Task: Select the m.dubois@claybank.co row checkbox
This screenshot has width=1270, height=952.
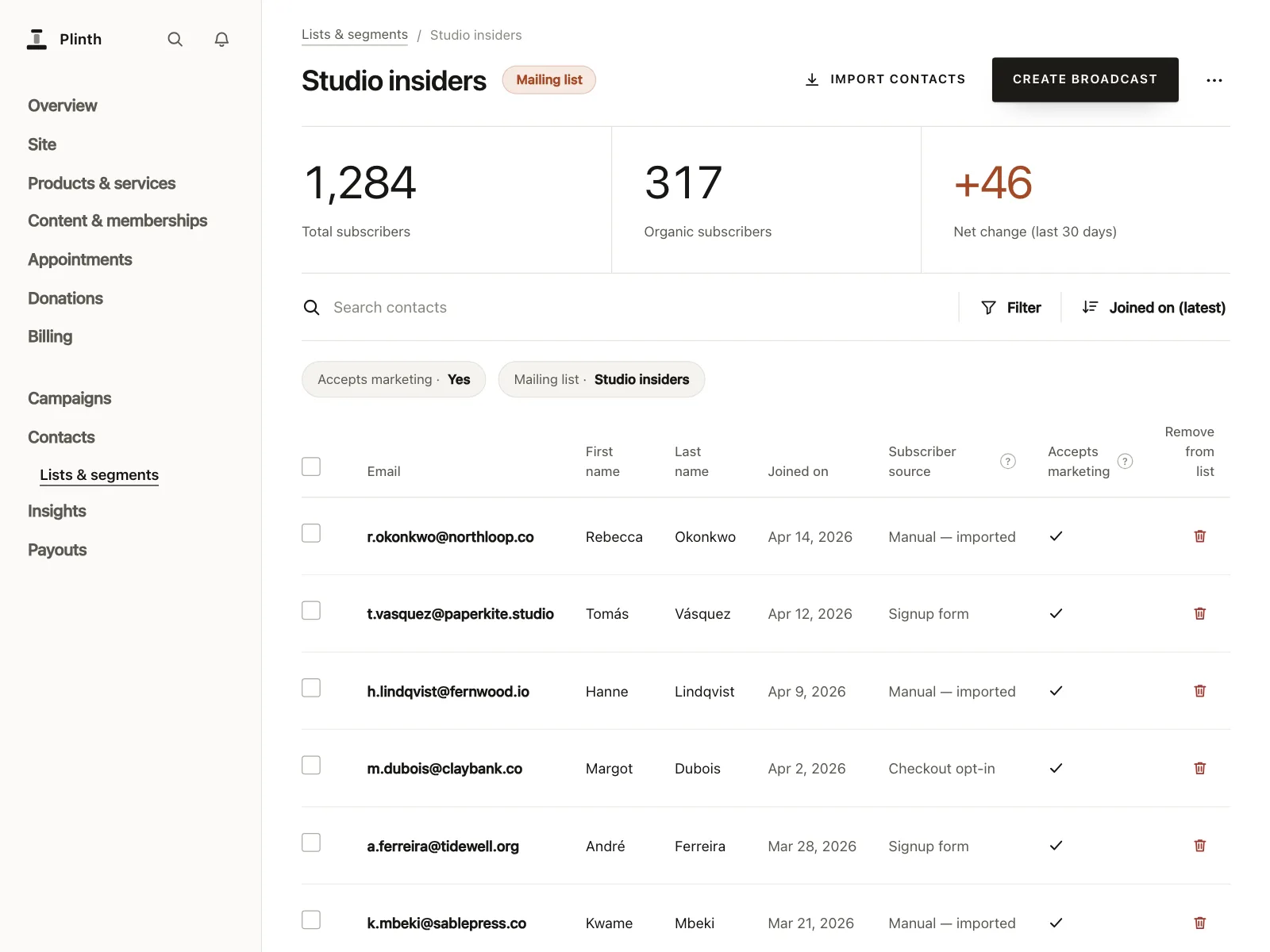Action: point(311,765)
